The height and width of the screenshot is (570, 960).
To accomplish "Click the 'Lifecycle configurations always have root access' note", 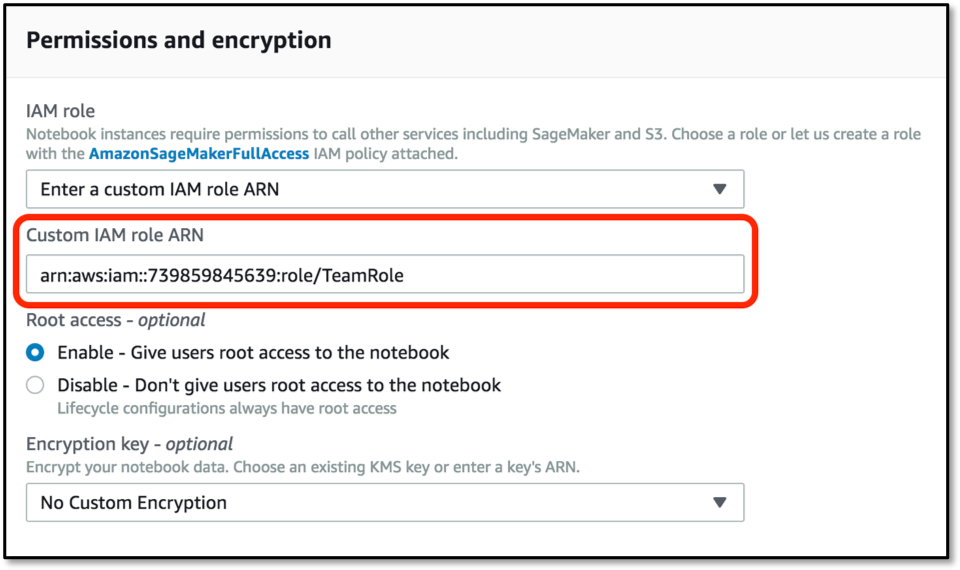I will click(227, 408).
